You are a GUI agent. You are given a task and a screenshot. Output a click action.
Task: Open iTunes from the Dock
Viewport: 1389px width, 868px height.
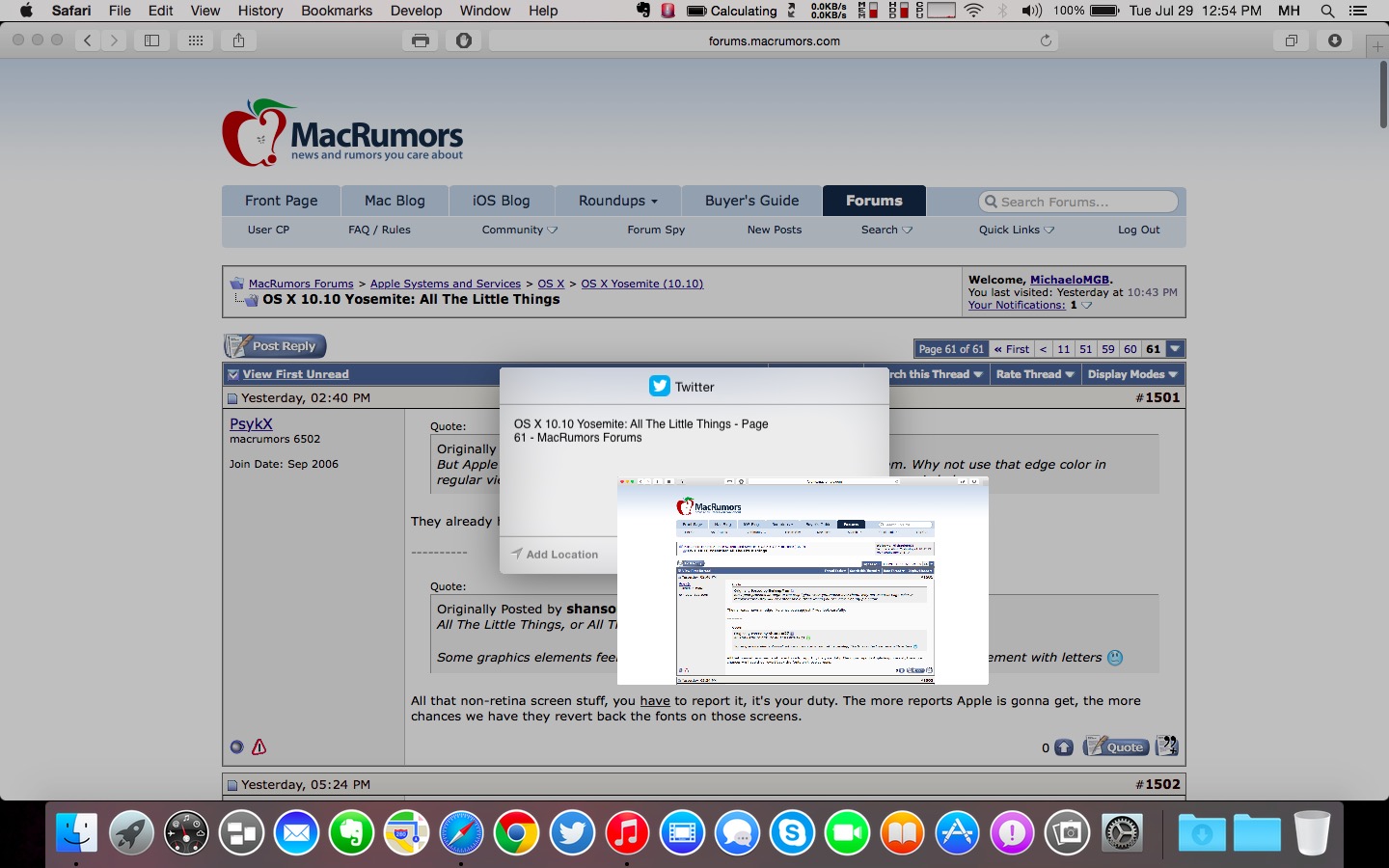pyautogui.click(x=627, y=832)
